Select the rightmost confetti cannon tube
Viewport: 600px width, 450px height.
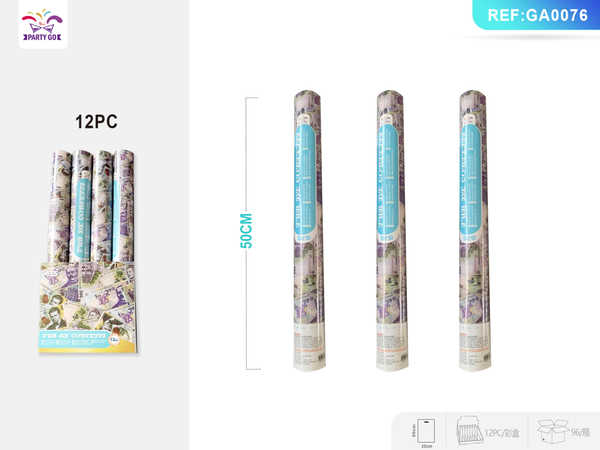(474, 231)
